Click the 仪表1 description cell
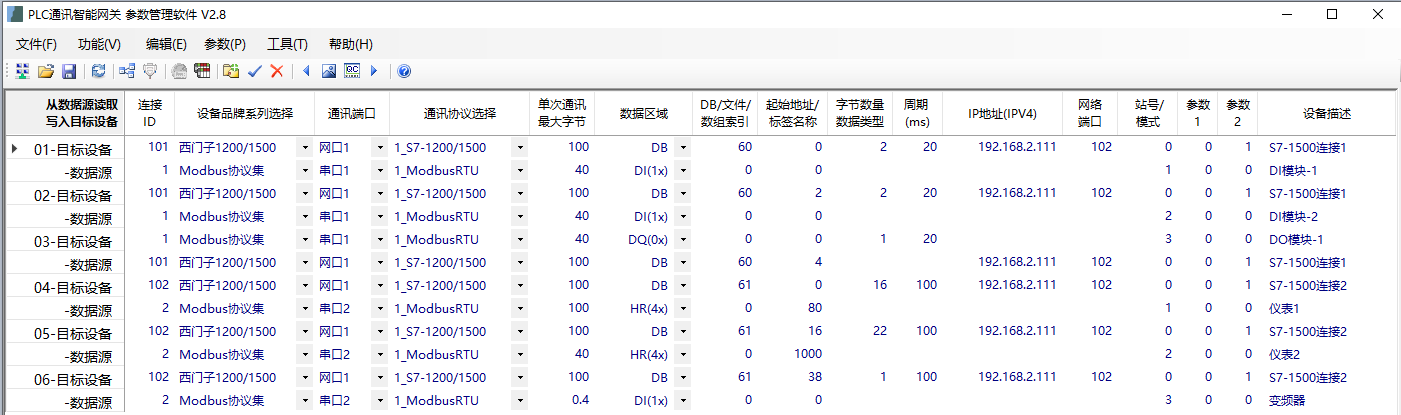 1327,308
